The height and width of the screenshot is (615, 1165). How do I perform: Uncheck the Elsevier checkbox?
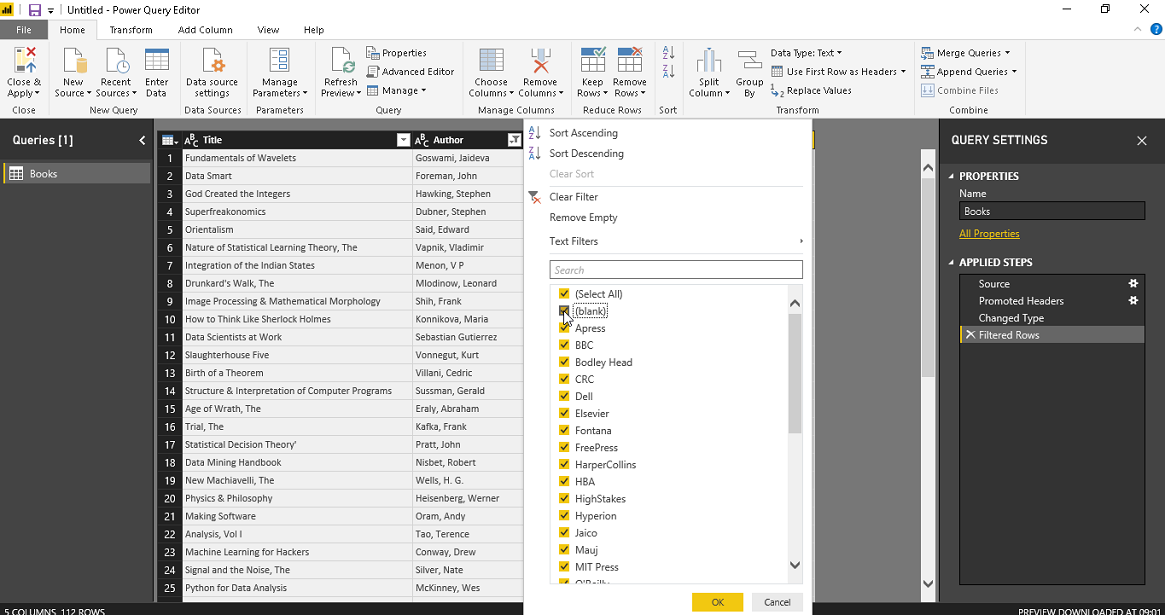tap(564, 413)
